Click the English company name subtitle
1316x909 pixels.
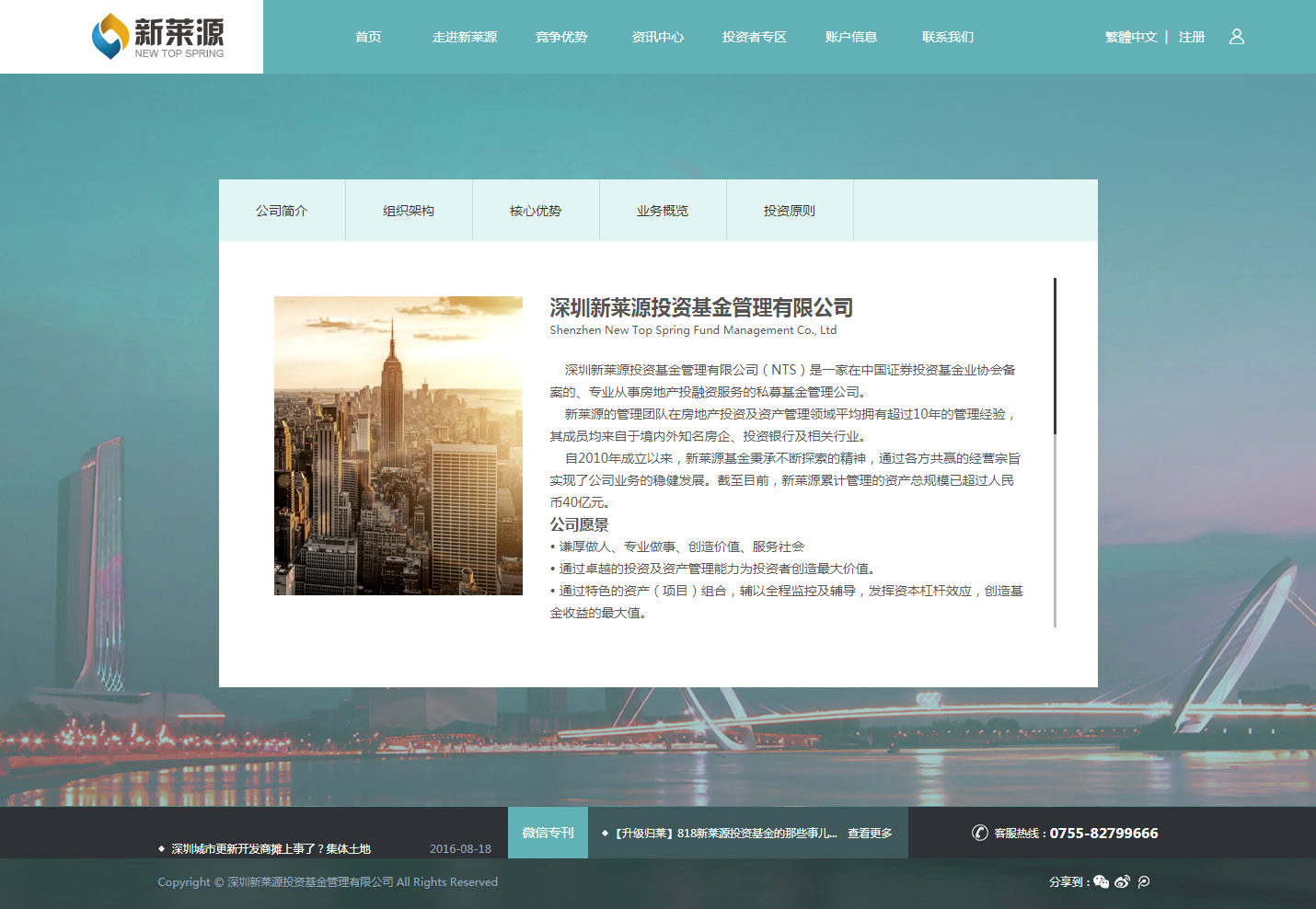pyautogui.click(x=693, y=330)
